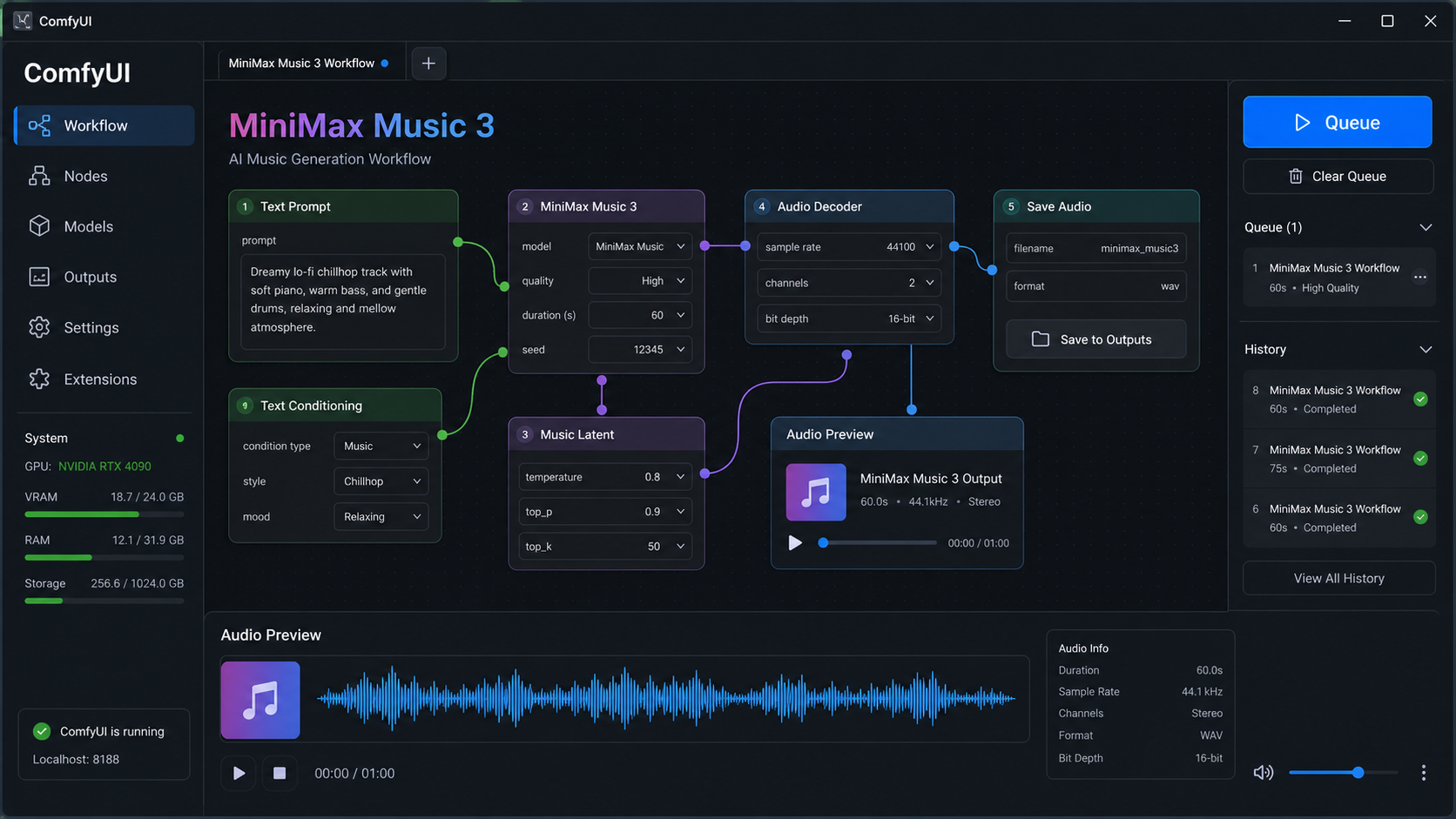The image size is (1456, 819).
Task: Collapse the Queue (1) section
Action: pyautogui.click(x=1426, y=227)
